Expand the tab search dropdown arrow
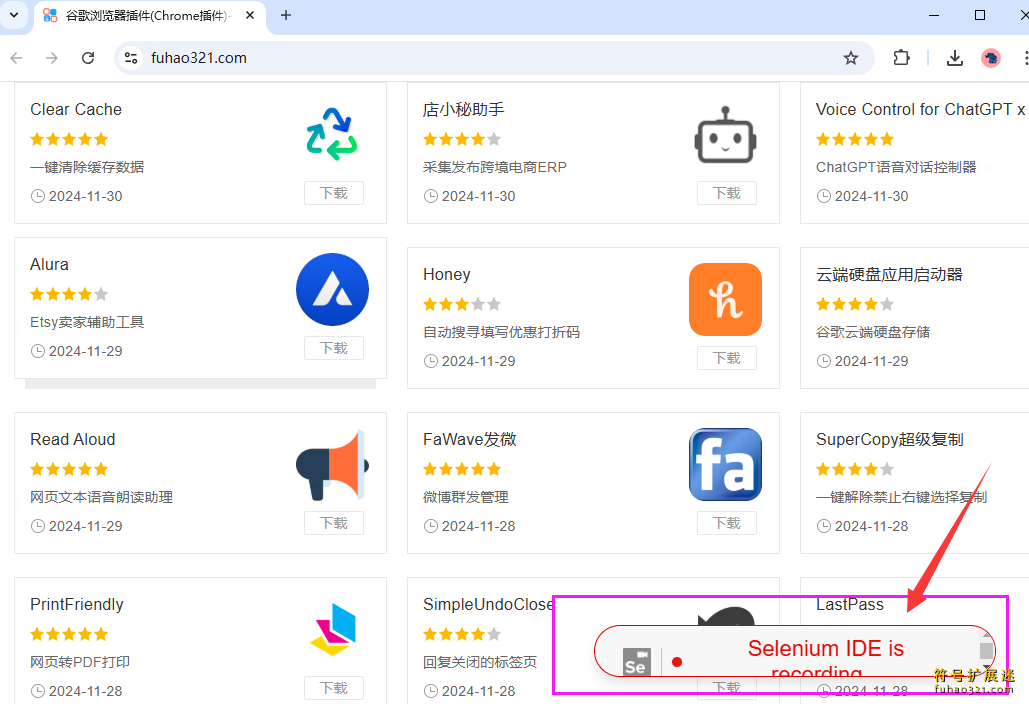This screenshot has height=704, width=1029. 14,14
